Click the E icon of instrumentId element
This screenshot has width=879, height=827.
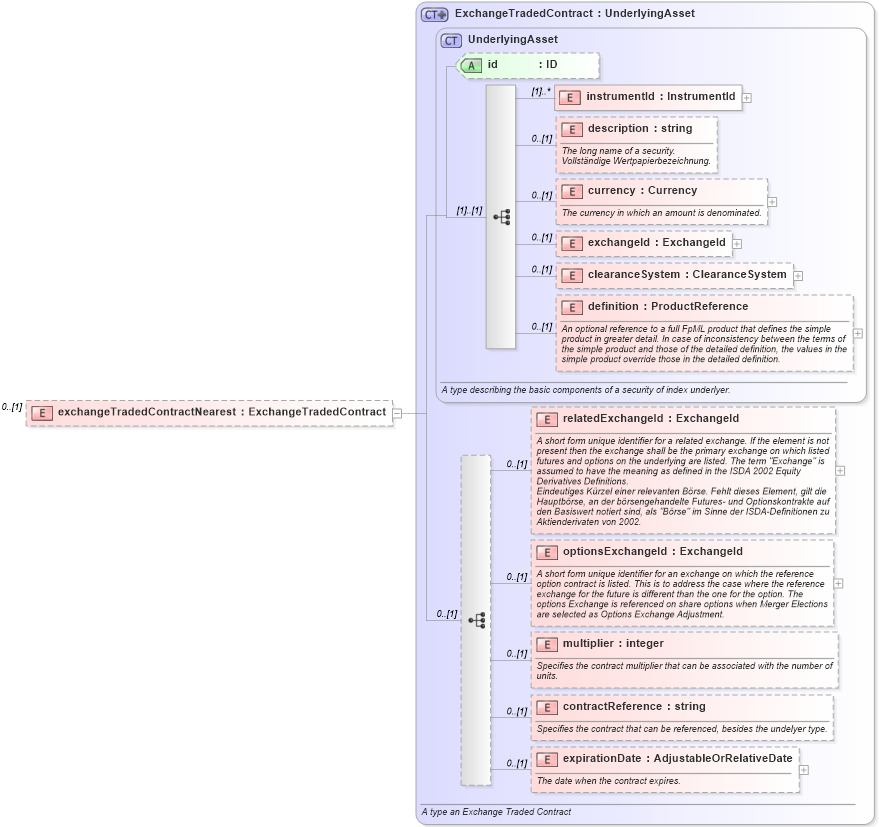click(x=570, y=98)
